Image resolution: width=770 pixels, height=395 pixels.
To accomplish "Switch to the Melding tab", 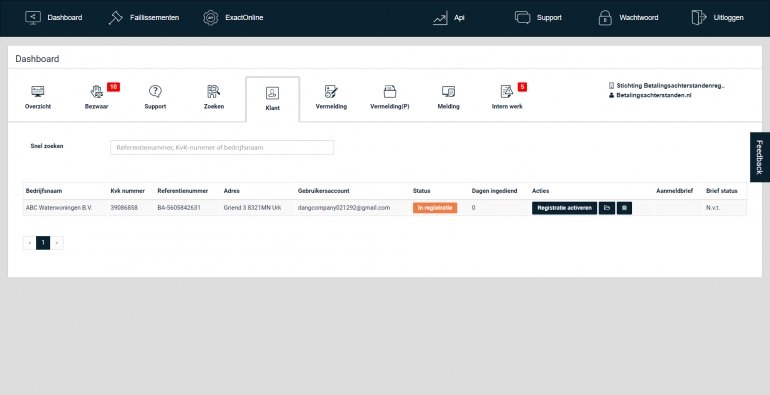I will pyautogui.click(x=448, y=97).
